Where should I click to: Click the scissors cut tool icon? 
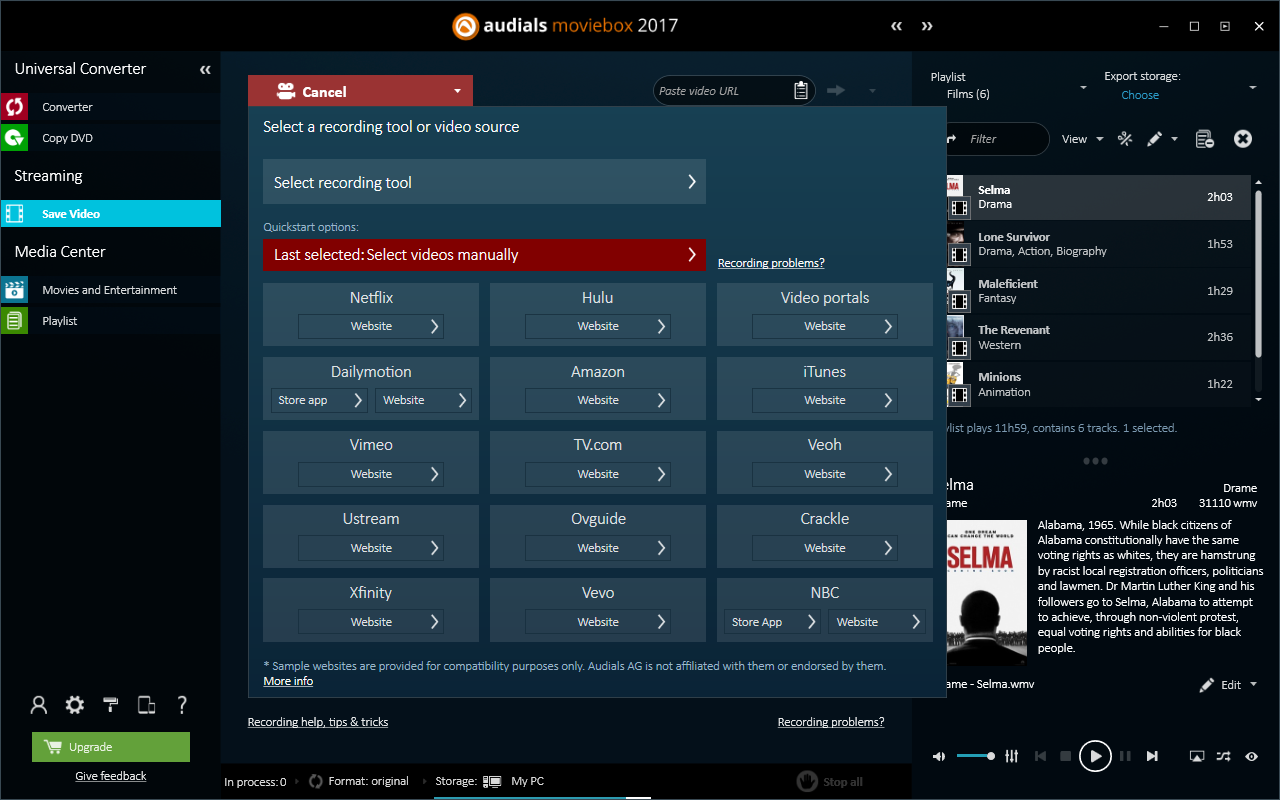[x=1125, y=139]
